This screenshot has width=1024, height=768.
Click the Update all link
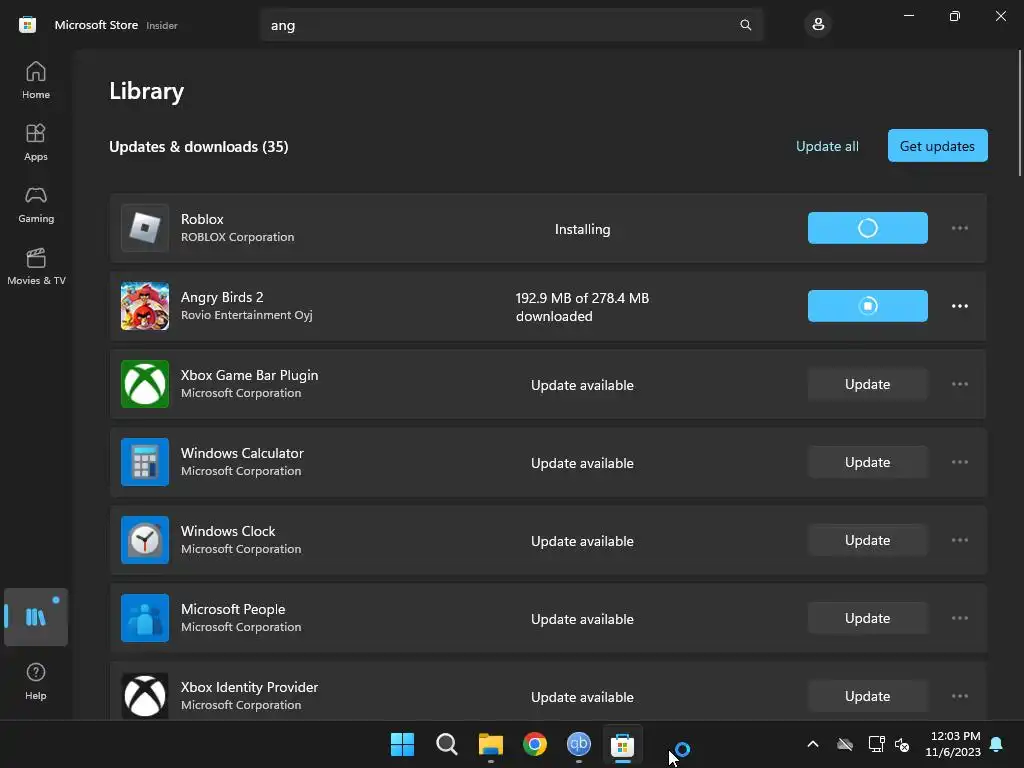coord(827,146)
